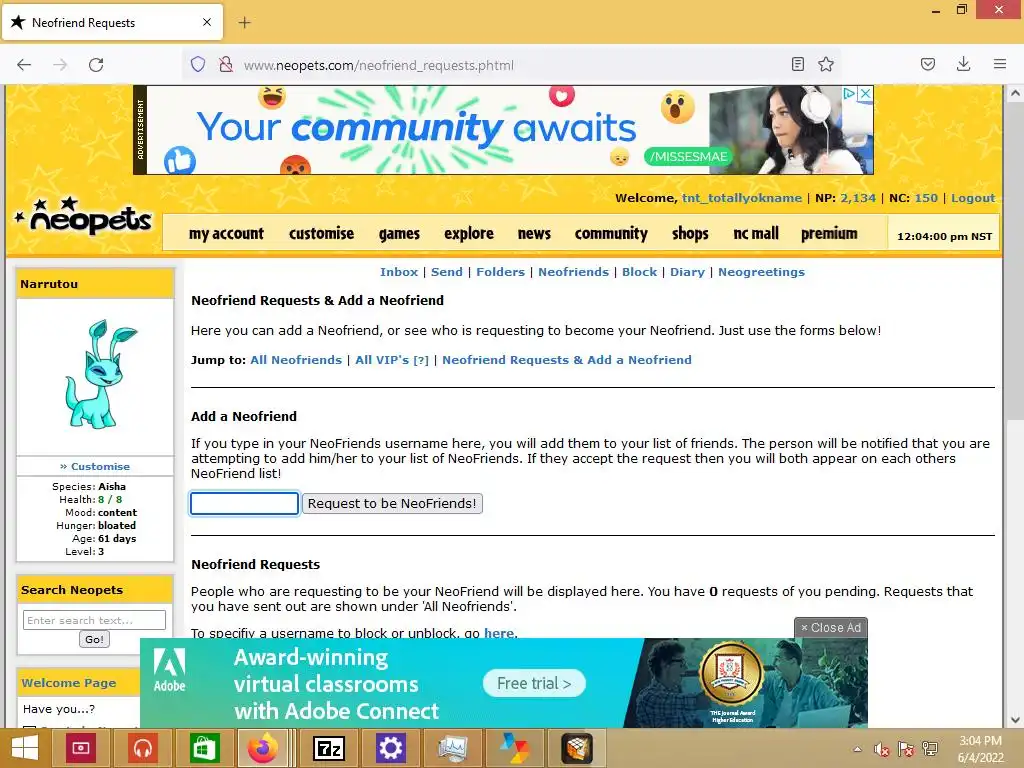Go back with the browser back arrow
Viewport: 1024px width, 768px height.
click(x=24, y=65)
